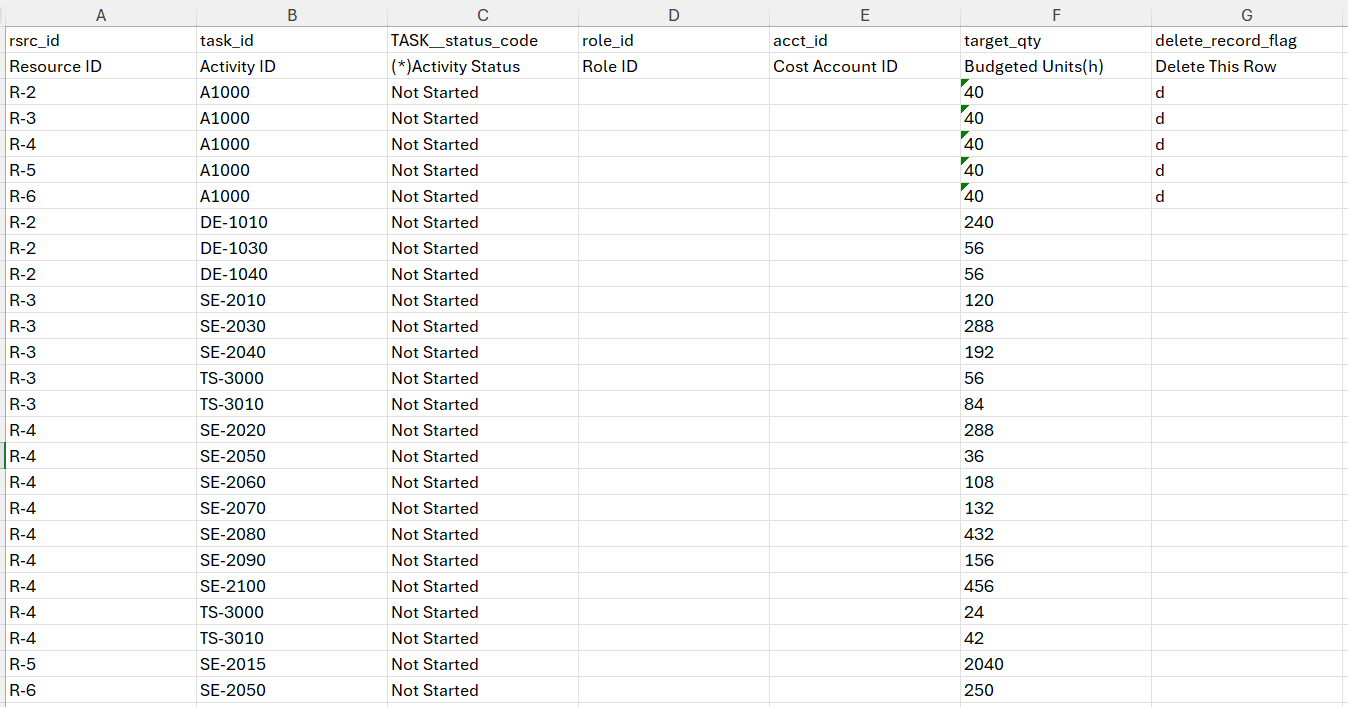Viewport: 1348px width, 707px height.
Task: Select column F by its header letter
Action: click(x=1056, y=15)
